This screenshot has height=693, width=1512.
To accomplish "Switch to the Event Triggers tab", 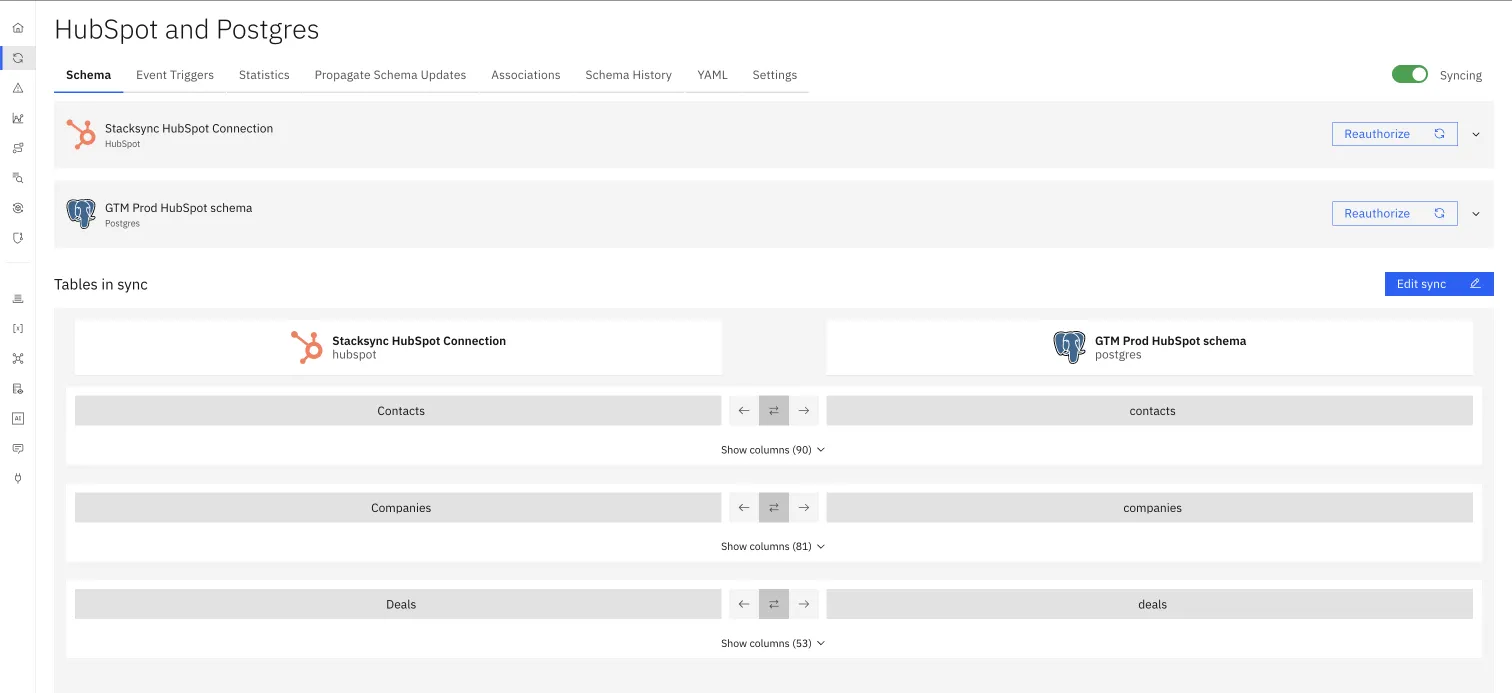I will pyautogui.click(x=175, y=75).
